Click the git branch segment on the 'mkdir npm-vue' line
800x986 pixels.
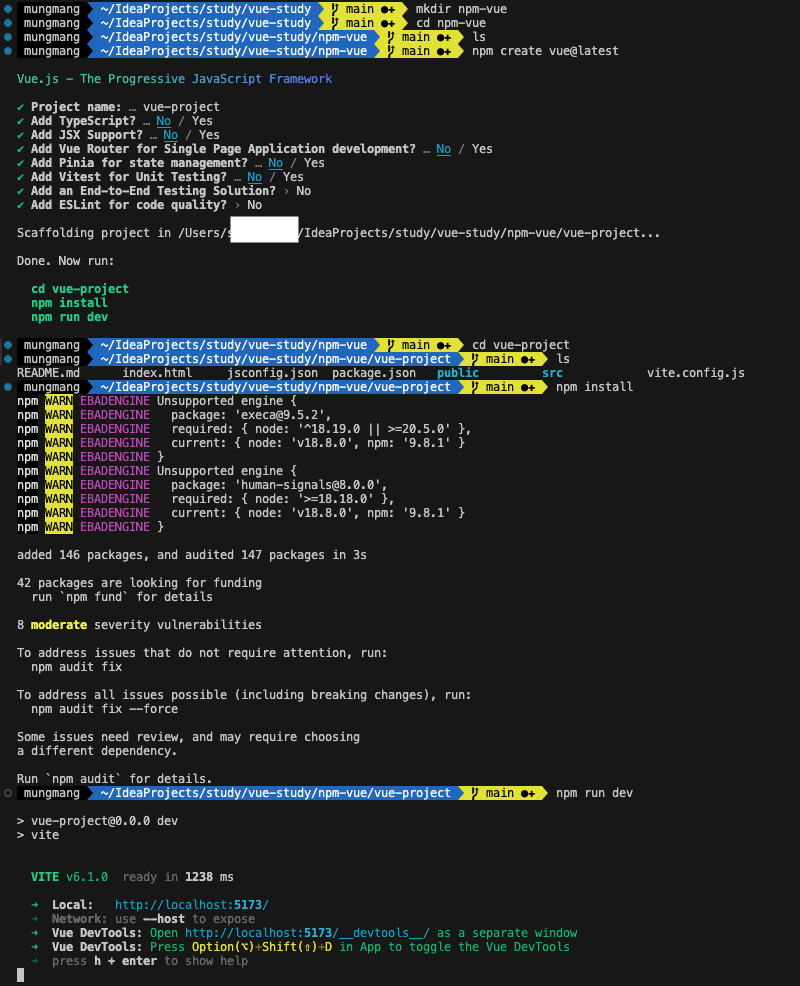pos(363,9)
